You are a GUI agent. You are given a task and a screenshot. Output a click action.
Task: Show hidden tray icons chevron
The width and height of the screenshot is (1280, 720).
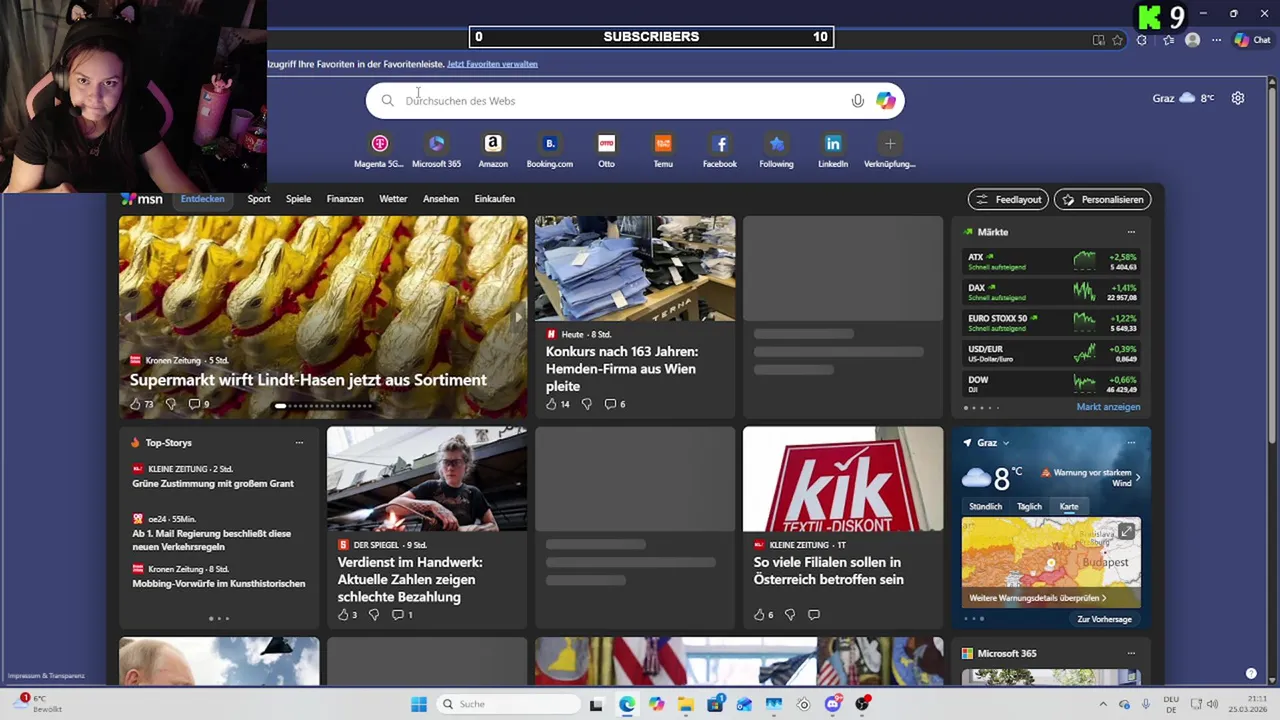pos(1103,704)
